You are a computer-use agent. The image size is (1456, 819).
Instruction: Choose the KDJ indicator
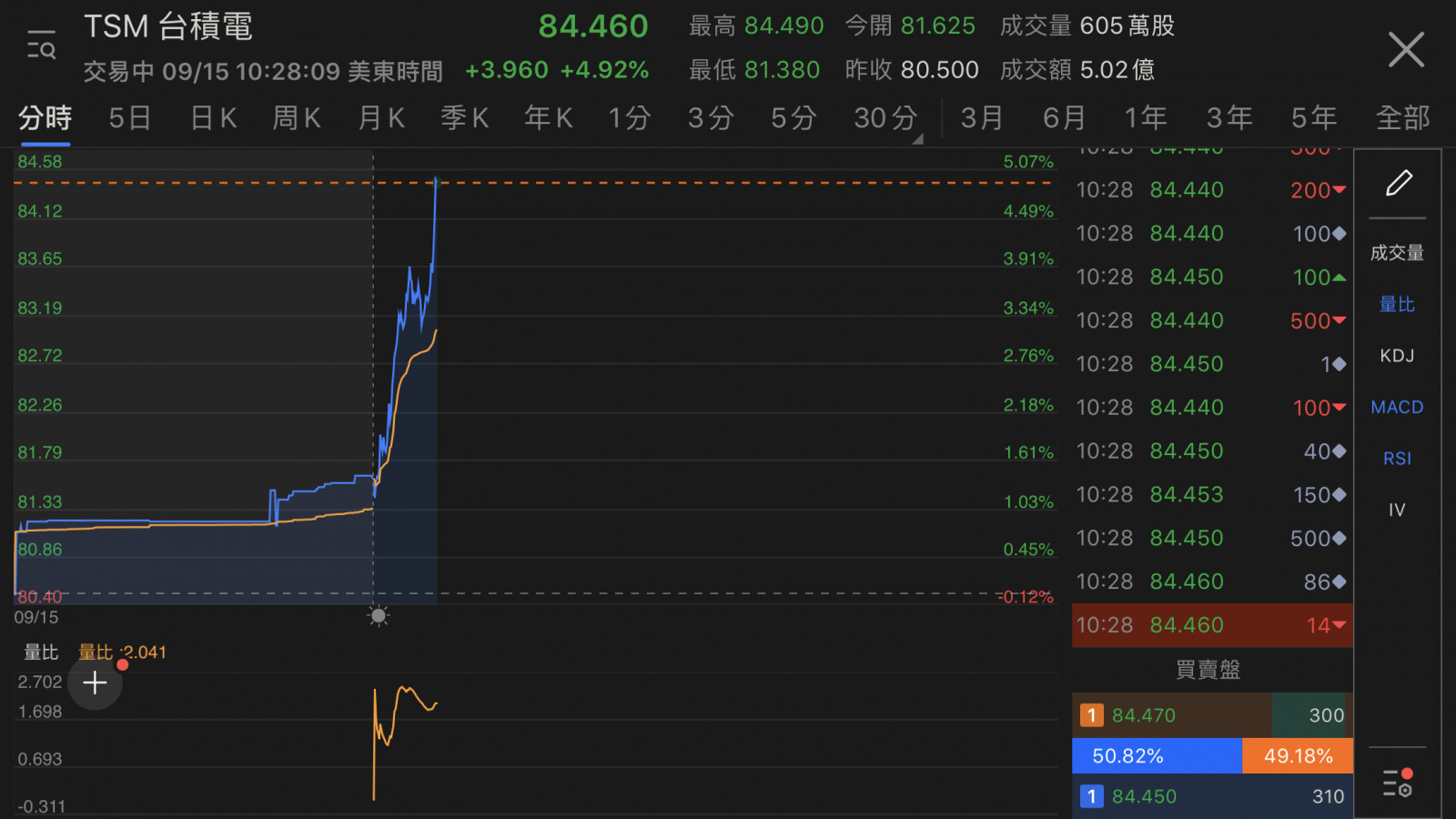point(1397,356)
